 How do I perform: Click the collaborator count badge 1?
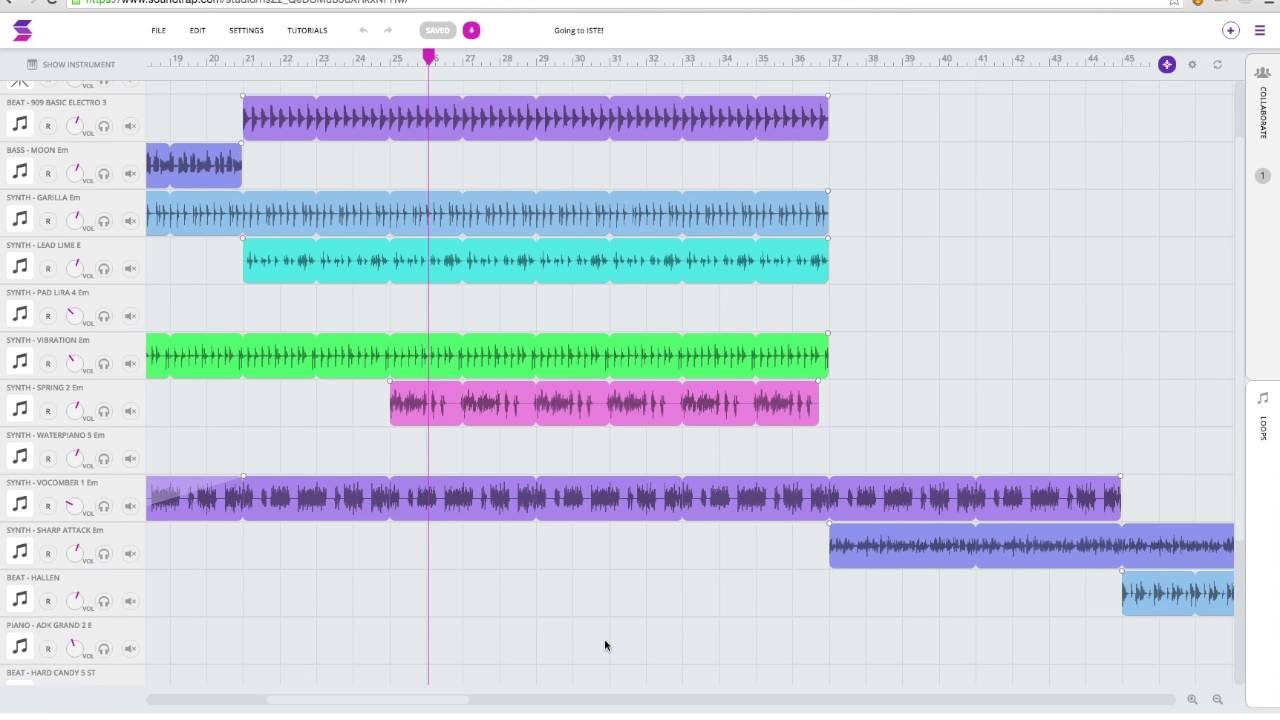point(1262,175)
